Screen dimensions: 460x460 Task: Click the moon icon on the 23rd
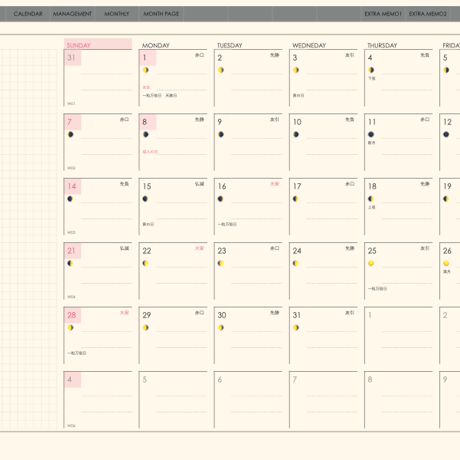point(220,263)
